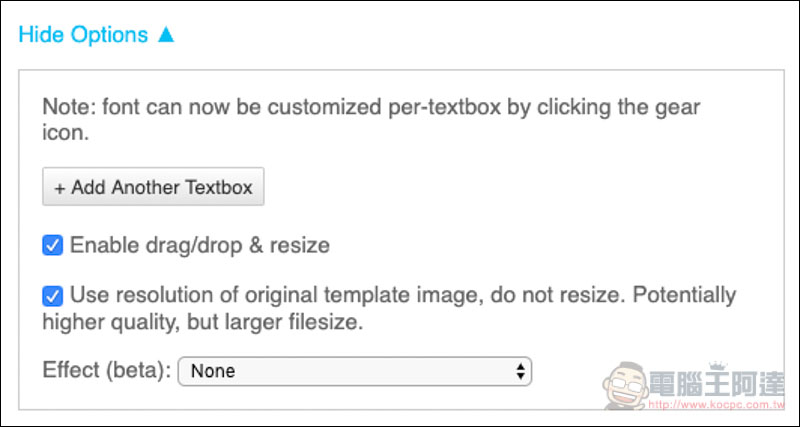Open the Effect (beta) dropdown showing None
800x427 pixels.
(x=355, y=371)
